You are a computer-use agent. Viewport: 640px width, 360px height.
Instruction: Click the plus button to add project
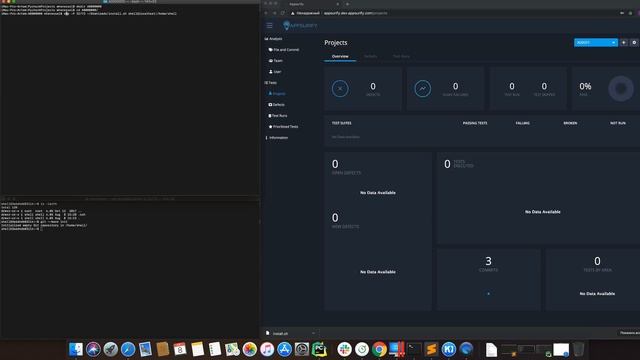624,42
